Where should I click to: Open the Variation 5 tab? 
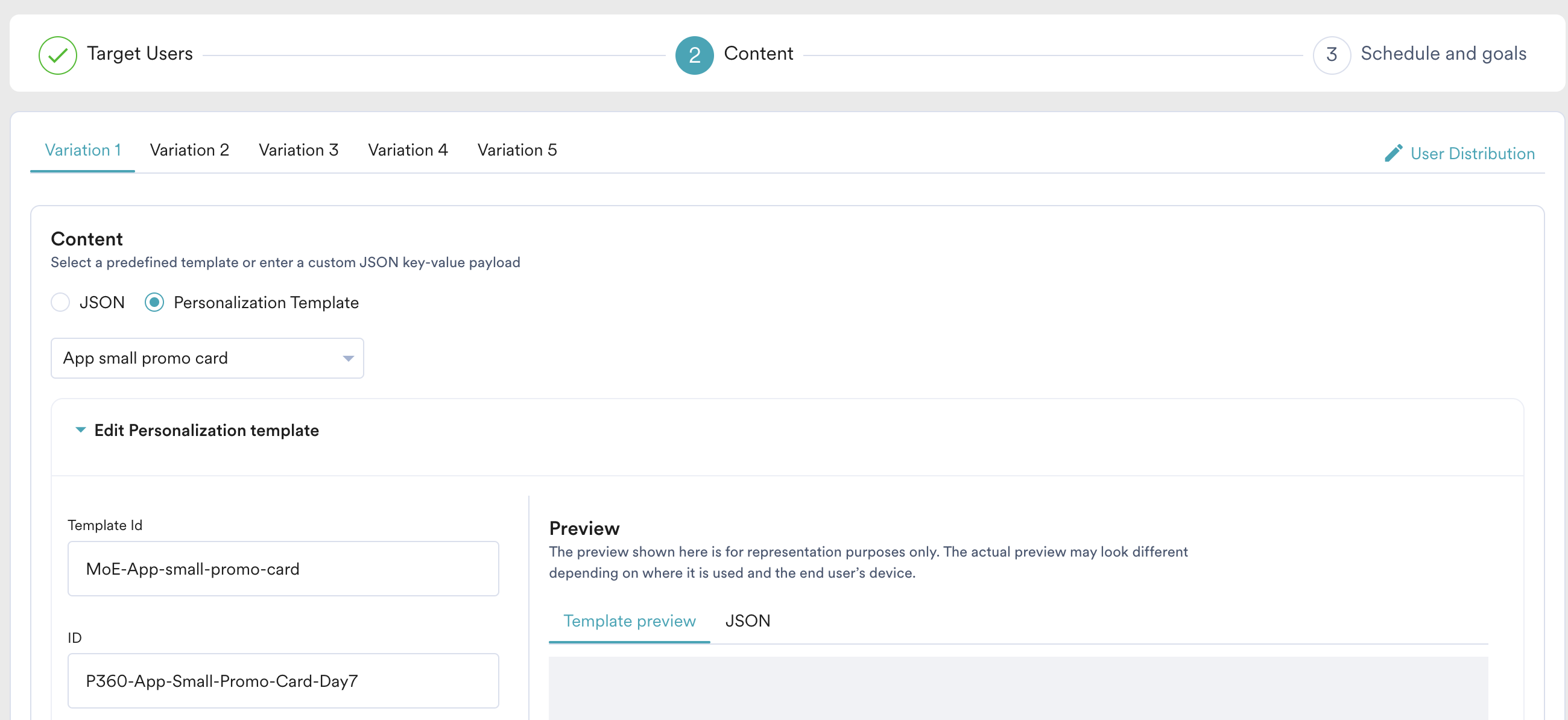[x=517, y=150]
